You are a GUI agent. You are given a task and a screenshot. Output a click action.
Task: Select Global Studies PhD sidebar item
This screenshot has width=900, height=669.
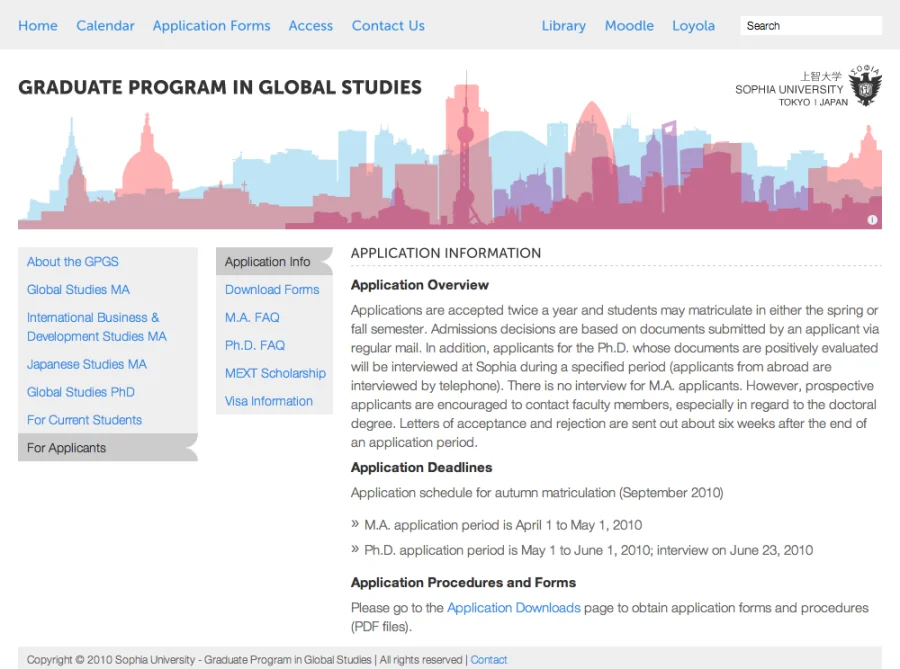tap(81, 392)
